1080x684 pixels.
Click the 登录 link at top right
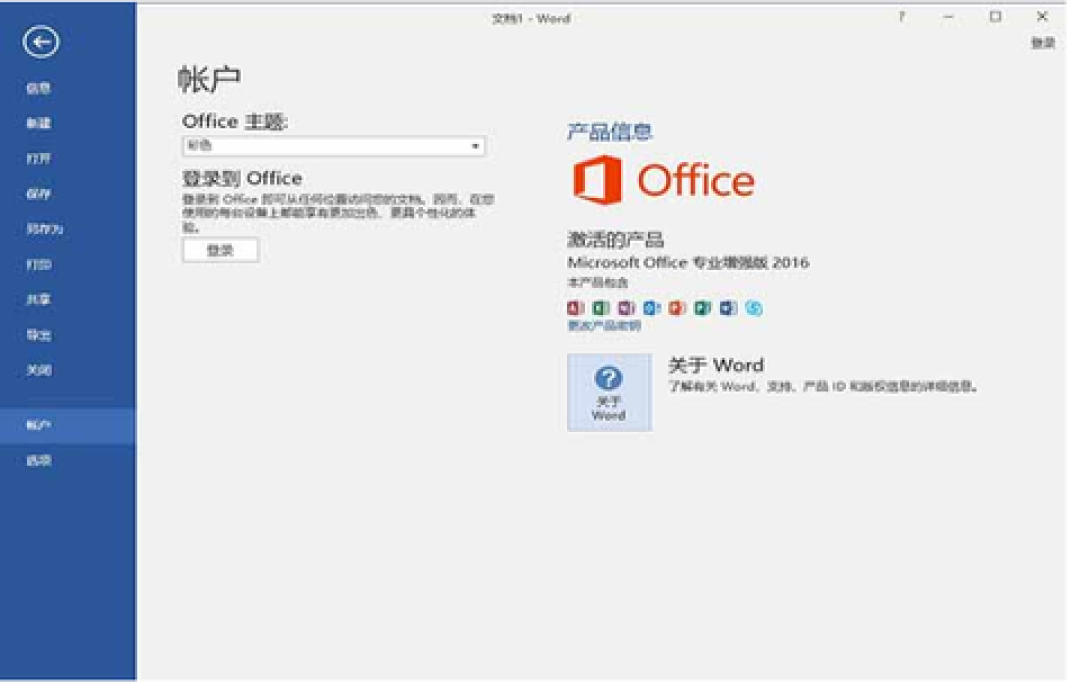[1043, 43]
